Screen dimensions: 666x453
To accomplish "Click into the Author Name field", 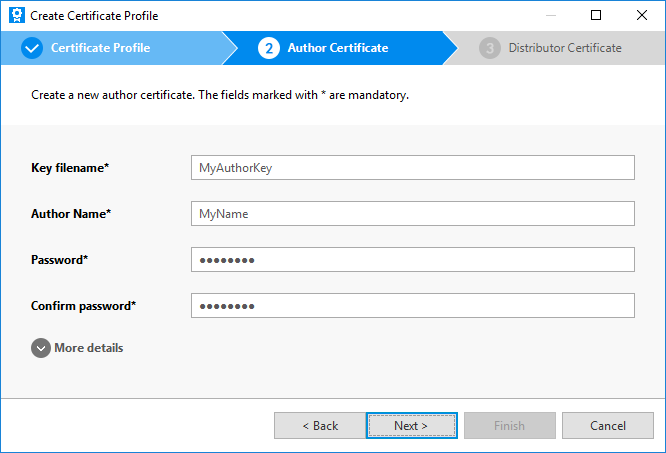I will (x=412, y=214).
